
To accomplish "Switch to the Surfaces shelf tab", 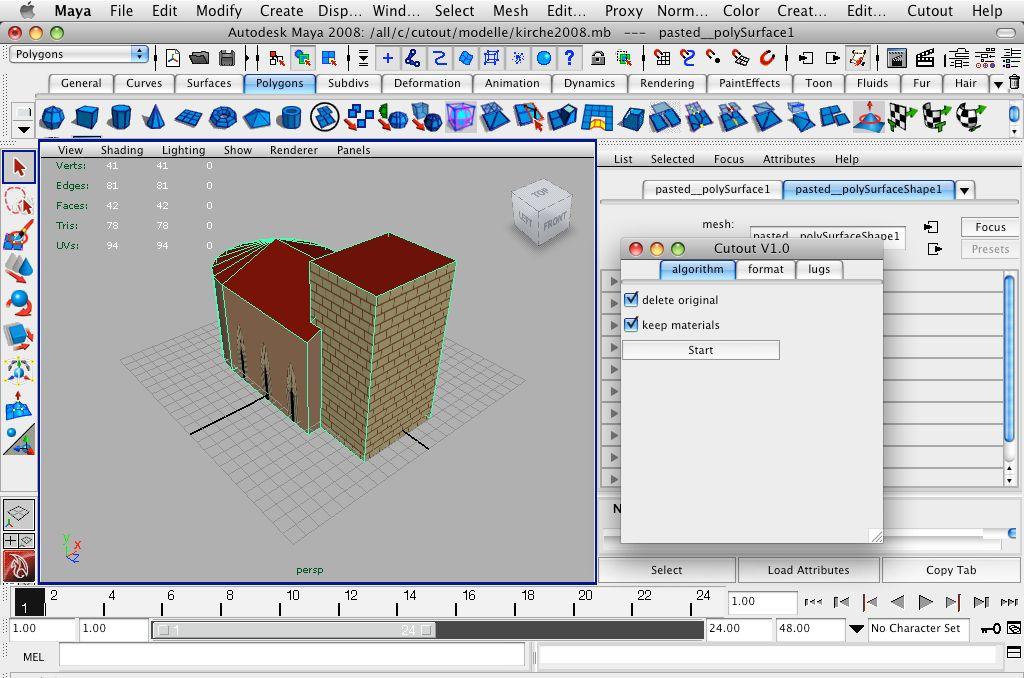I will 209,83.
